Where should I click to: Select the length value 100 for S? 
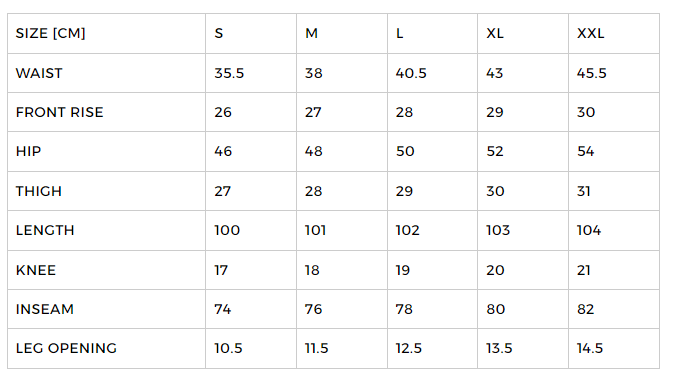pos(227,230)
